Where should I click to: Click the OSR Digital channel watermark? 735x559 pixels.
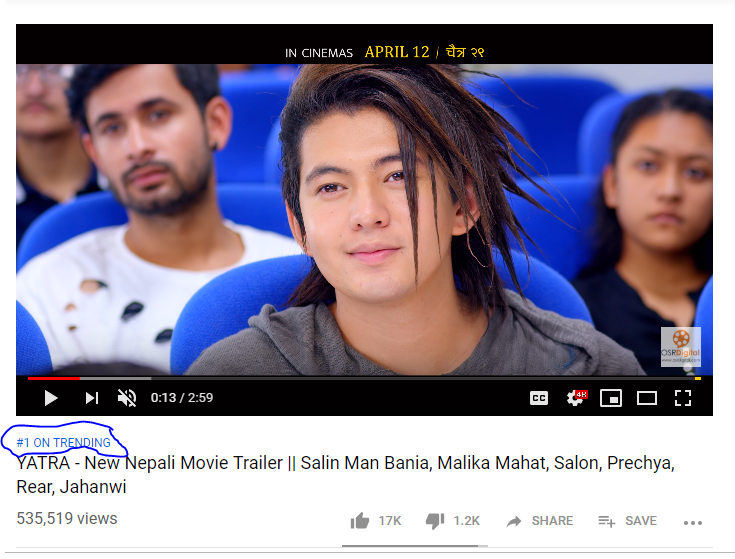click(x=680, y=347)
